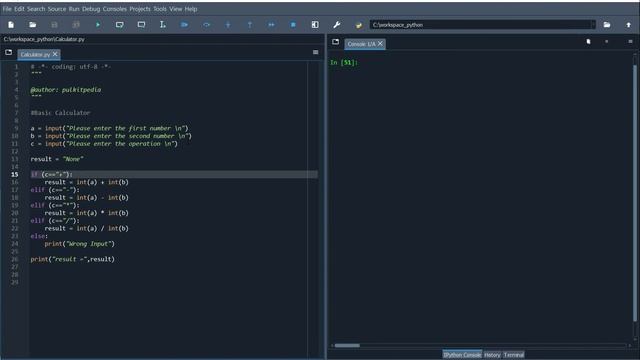This screenshot has width=640, height=360.
Task: Open the Debug menu
Action: pyautogui.click(x=91, y=9)
